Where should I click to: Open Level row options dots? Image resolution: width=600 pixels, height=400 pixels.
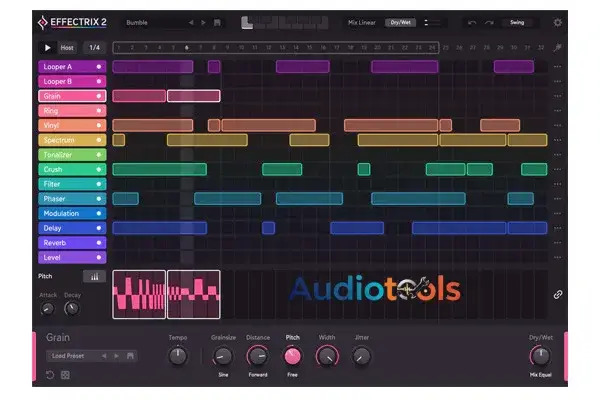558,257
